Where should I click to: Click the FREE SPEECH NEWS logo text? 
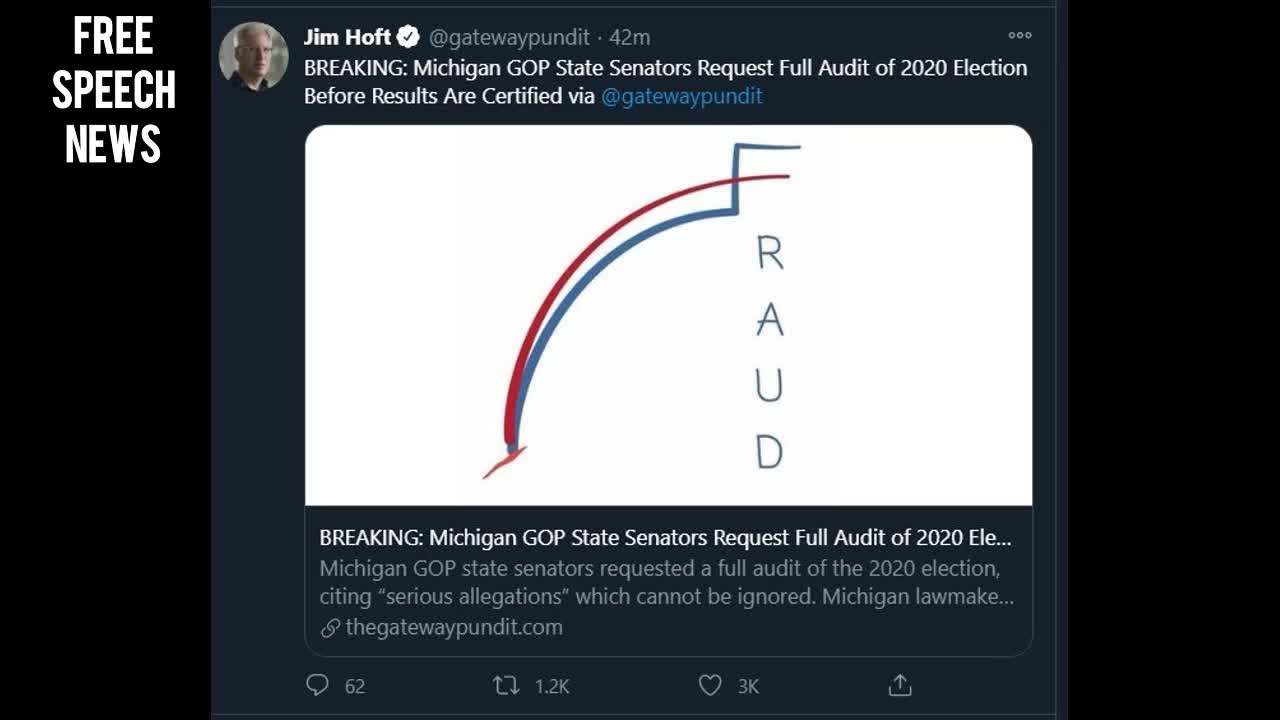113,90
